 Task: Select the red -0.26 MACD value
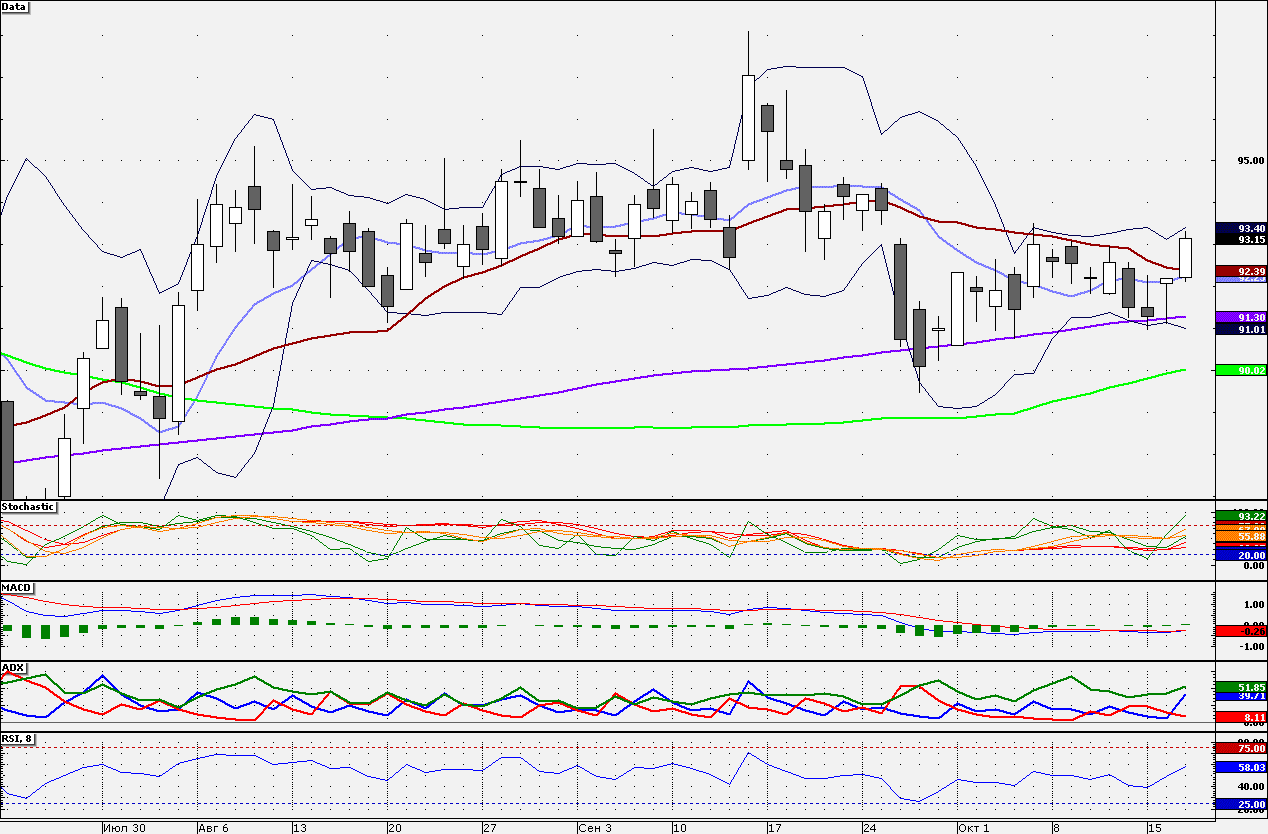(1241, 631)
